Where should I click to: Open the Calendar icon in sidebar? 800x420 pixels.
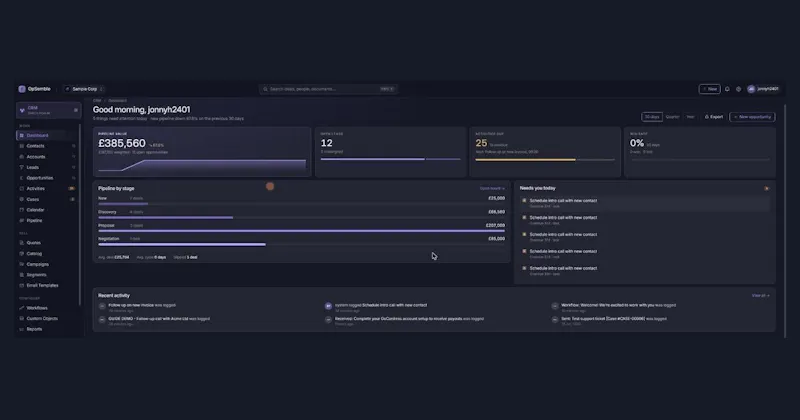pyautogui.click(x=21, y=210)
